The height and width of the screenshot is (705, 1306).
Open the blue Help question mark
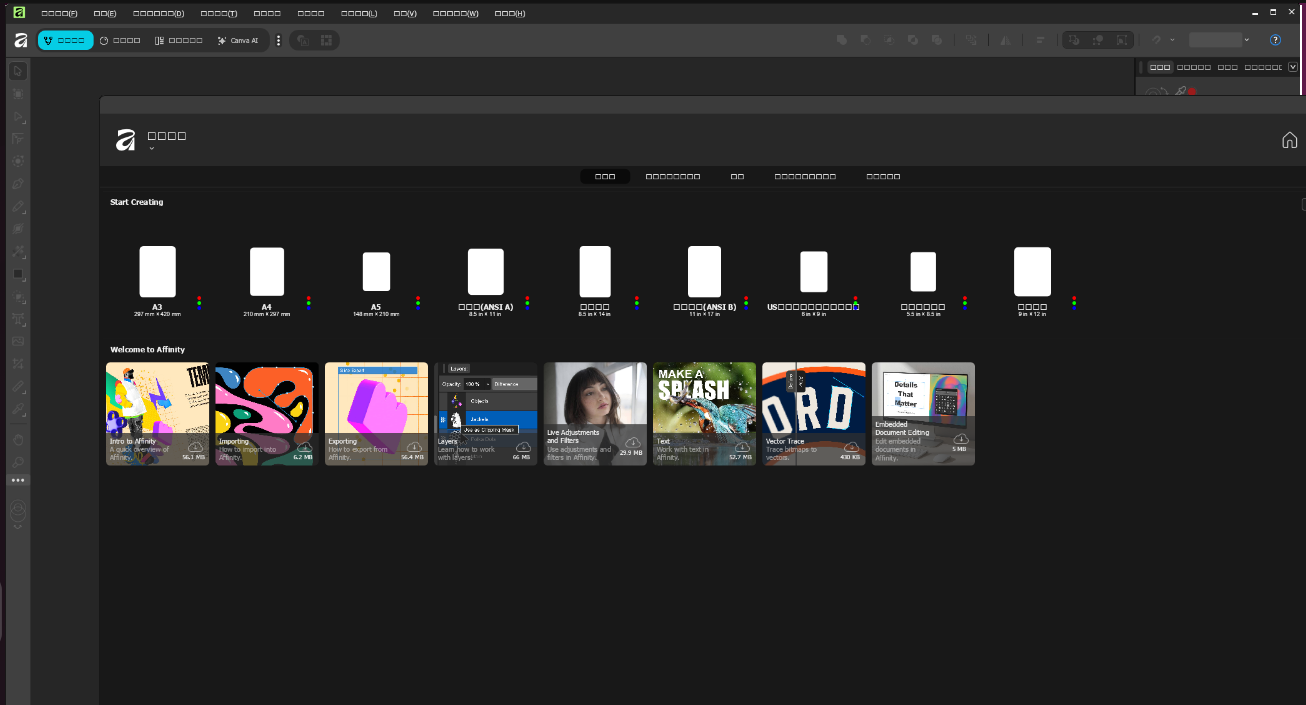1275,40
